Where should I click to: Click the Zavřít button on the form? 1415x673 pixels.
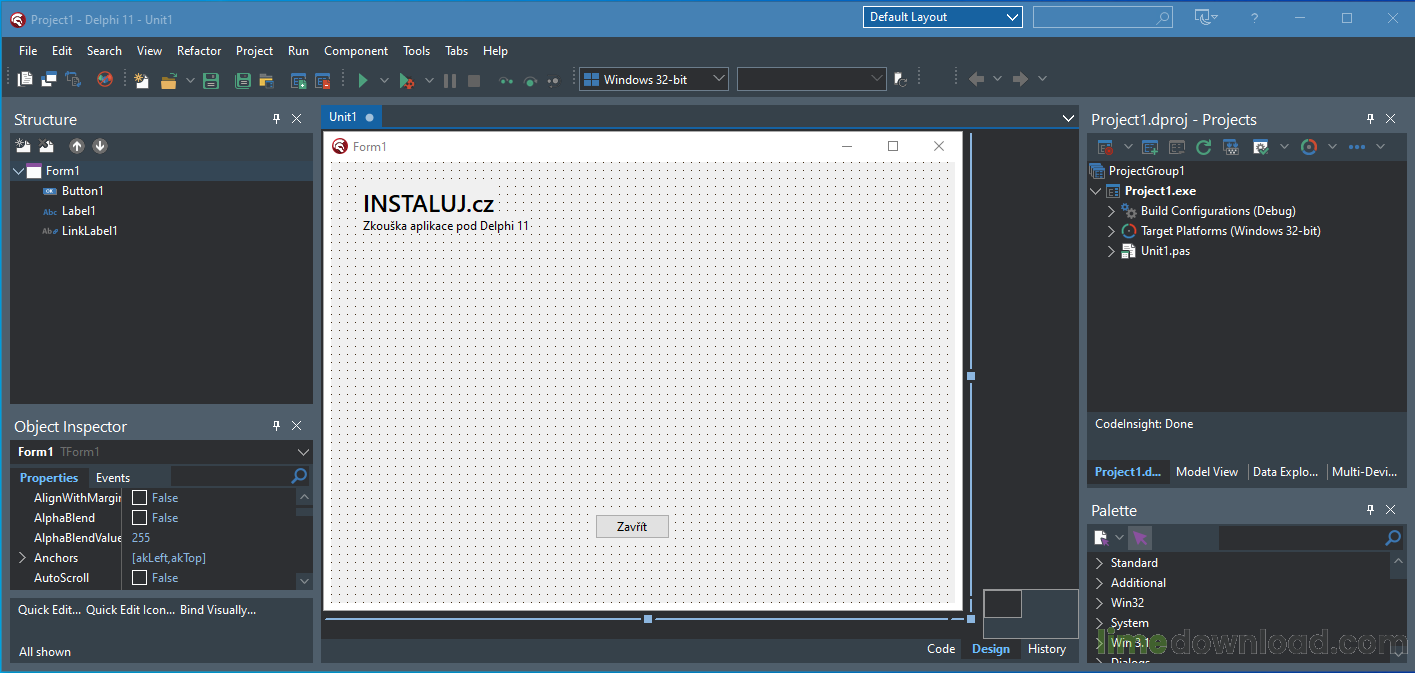pyautogui.click(x=632, y=526)
